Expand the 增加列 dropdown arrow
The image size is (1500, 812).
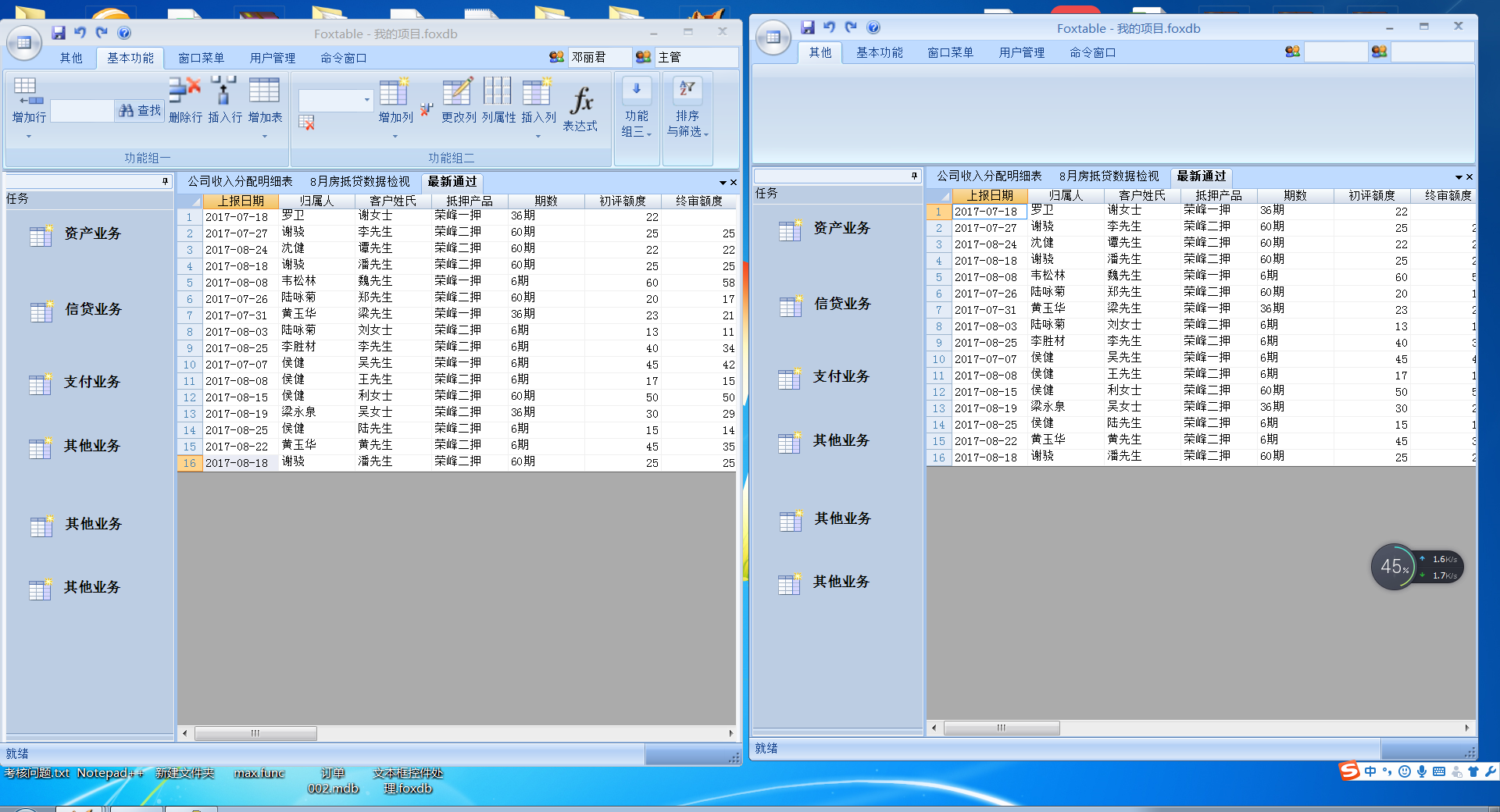pos(395,137)
